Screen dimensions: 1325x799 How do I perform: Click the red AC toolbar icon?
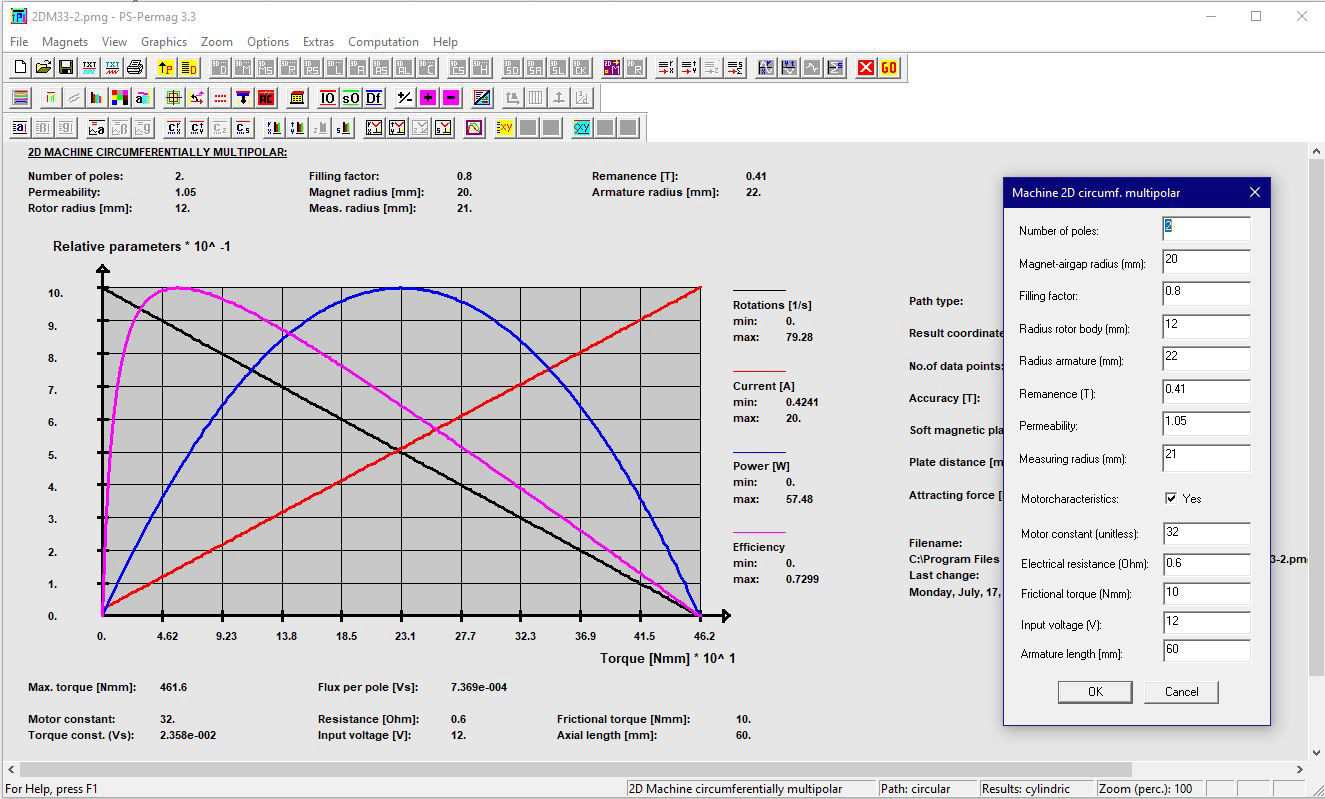(266, 98)
